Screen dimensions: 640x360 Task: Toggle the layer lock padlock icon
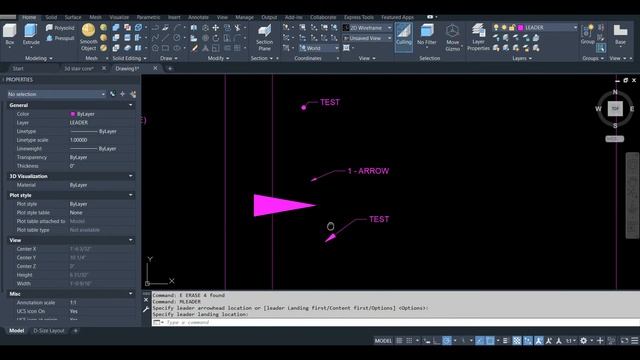tap(512, 27)
